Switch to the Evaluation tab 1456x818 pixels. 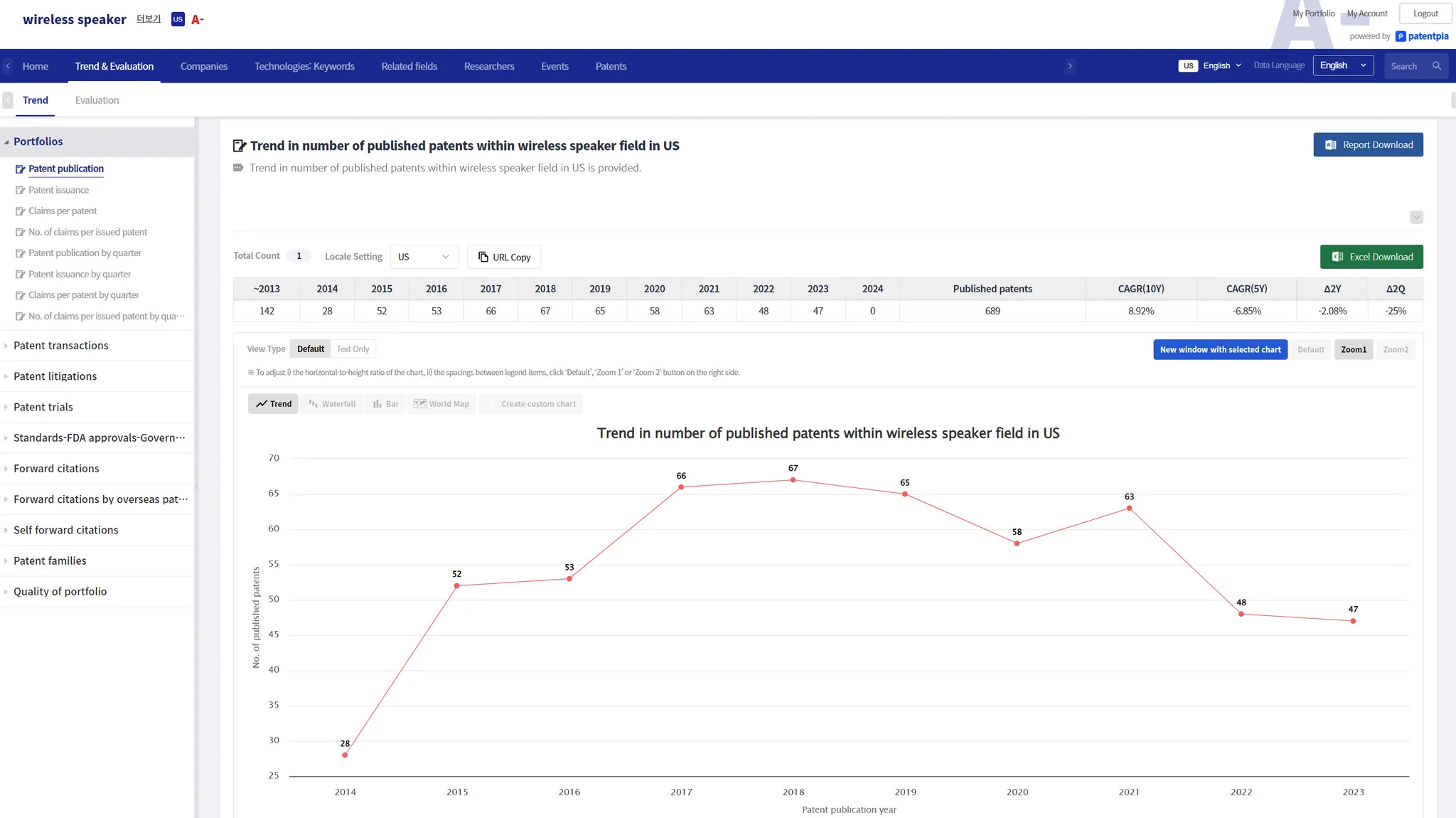click(97, 100)
